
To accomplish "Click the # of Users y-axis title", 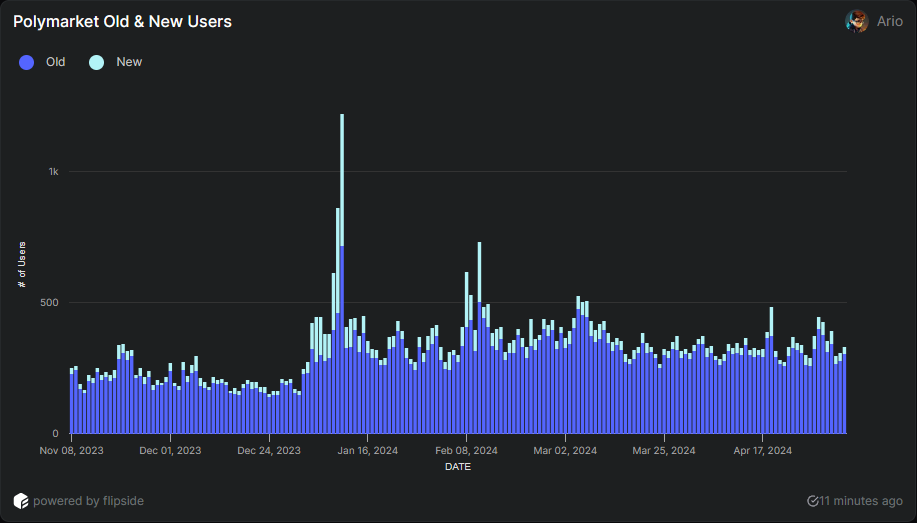I will point(22,264).
